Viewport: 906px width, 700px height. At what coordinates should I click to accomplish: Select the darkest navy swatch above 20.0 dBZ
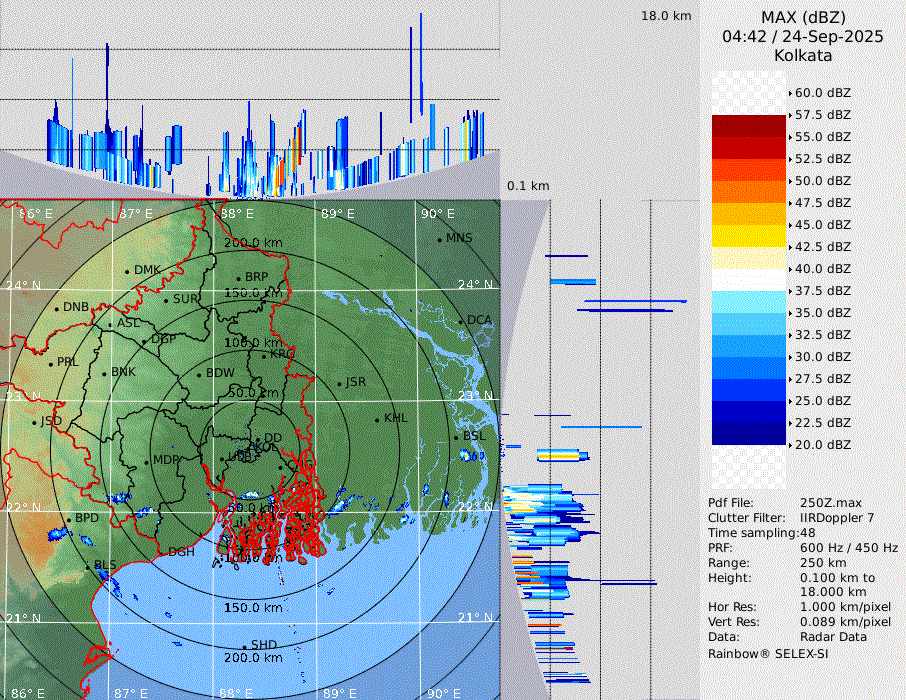[749, 433]
